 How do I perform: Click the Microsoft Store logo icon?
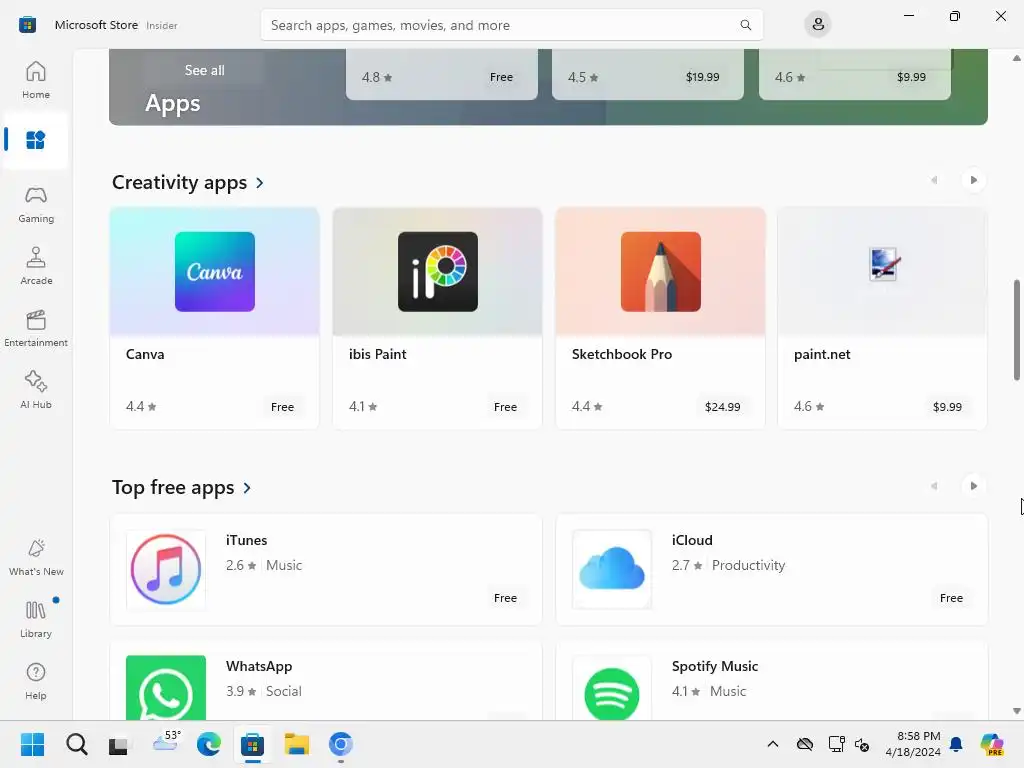(27, 25)
